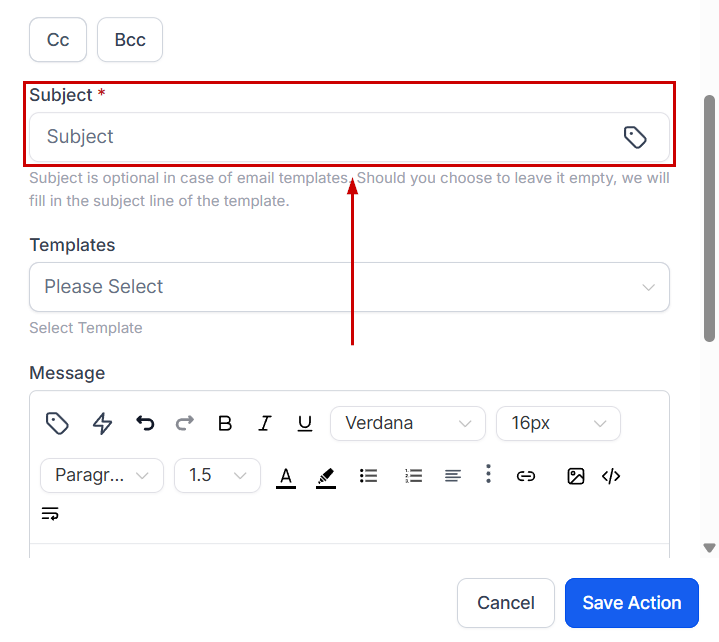Open the Templates Please Select dropdown
719x642 pixels.
tap(349, 287)
